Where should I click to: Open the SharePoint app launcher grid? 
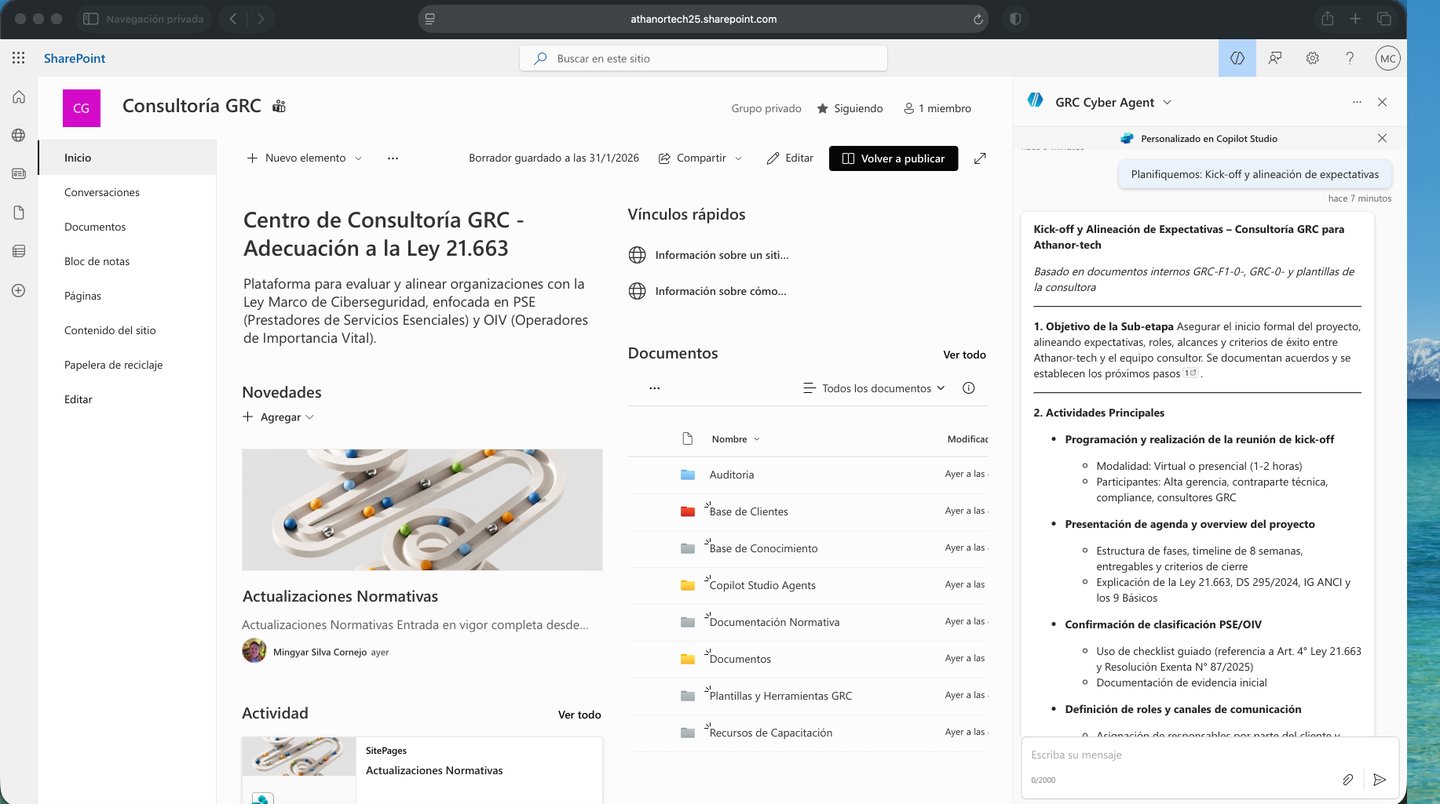pyautogui.click(x=19, y=58)
